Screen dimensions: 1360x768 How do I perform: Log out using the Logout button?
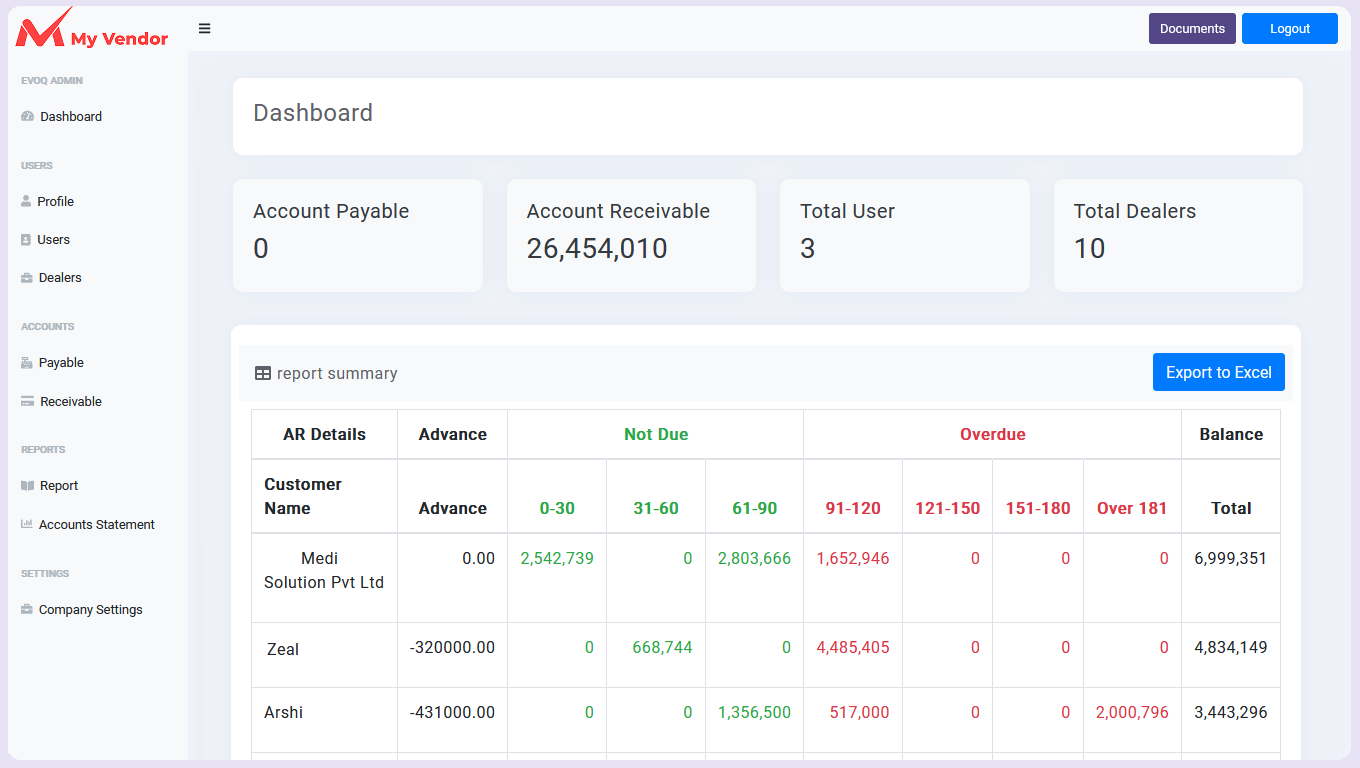[x=1289, y=29]
